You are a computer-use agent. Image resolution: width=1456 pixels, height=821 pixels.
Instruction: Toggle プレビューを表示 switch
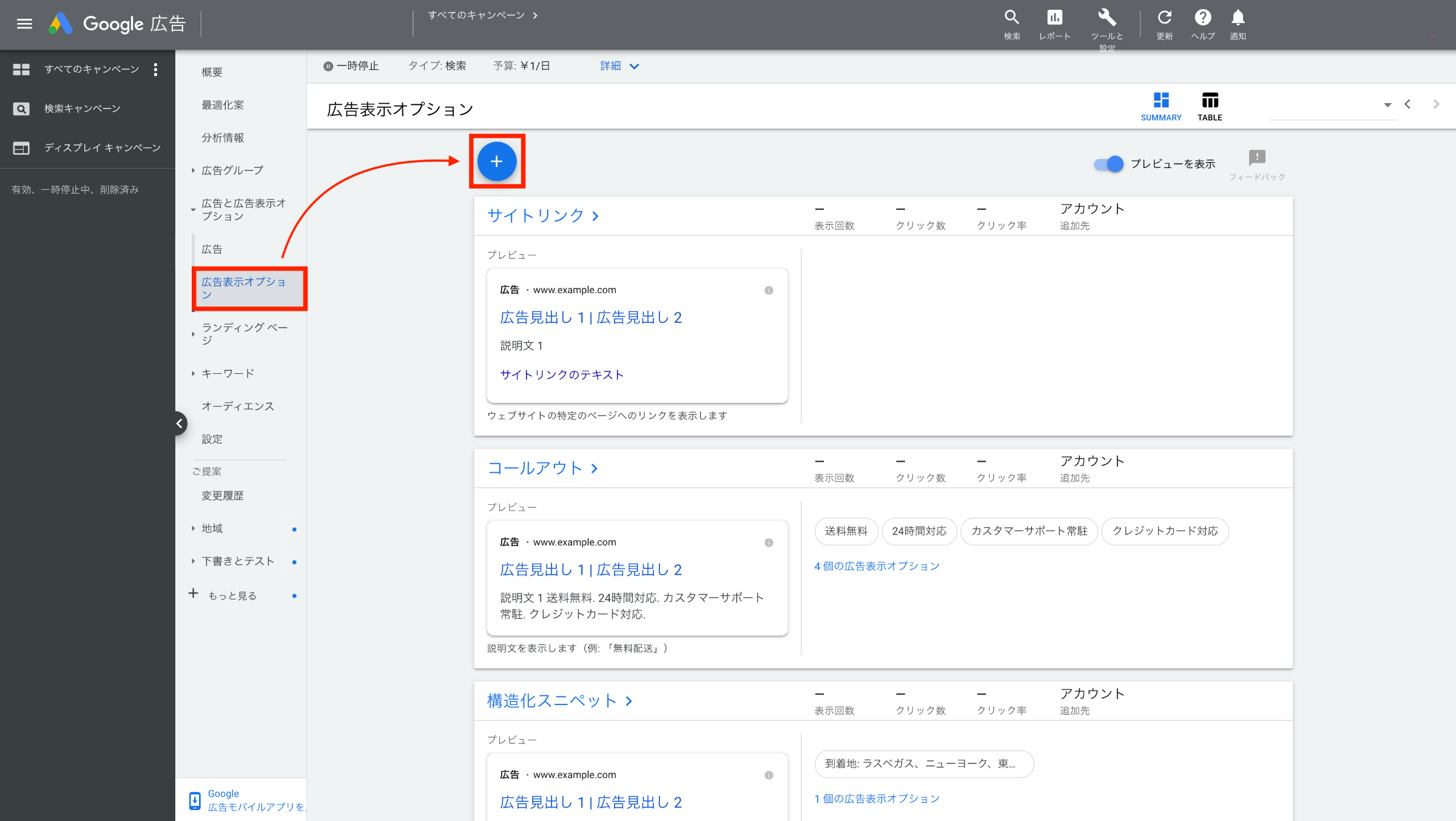[x=1108, y=164]
